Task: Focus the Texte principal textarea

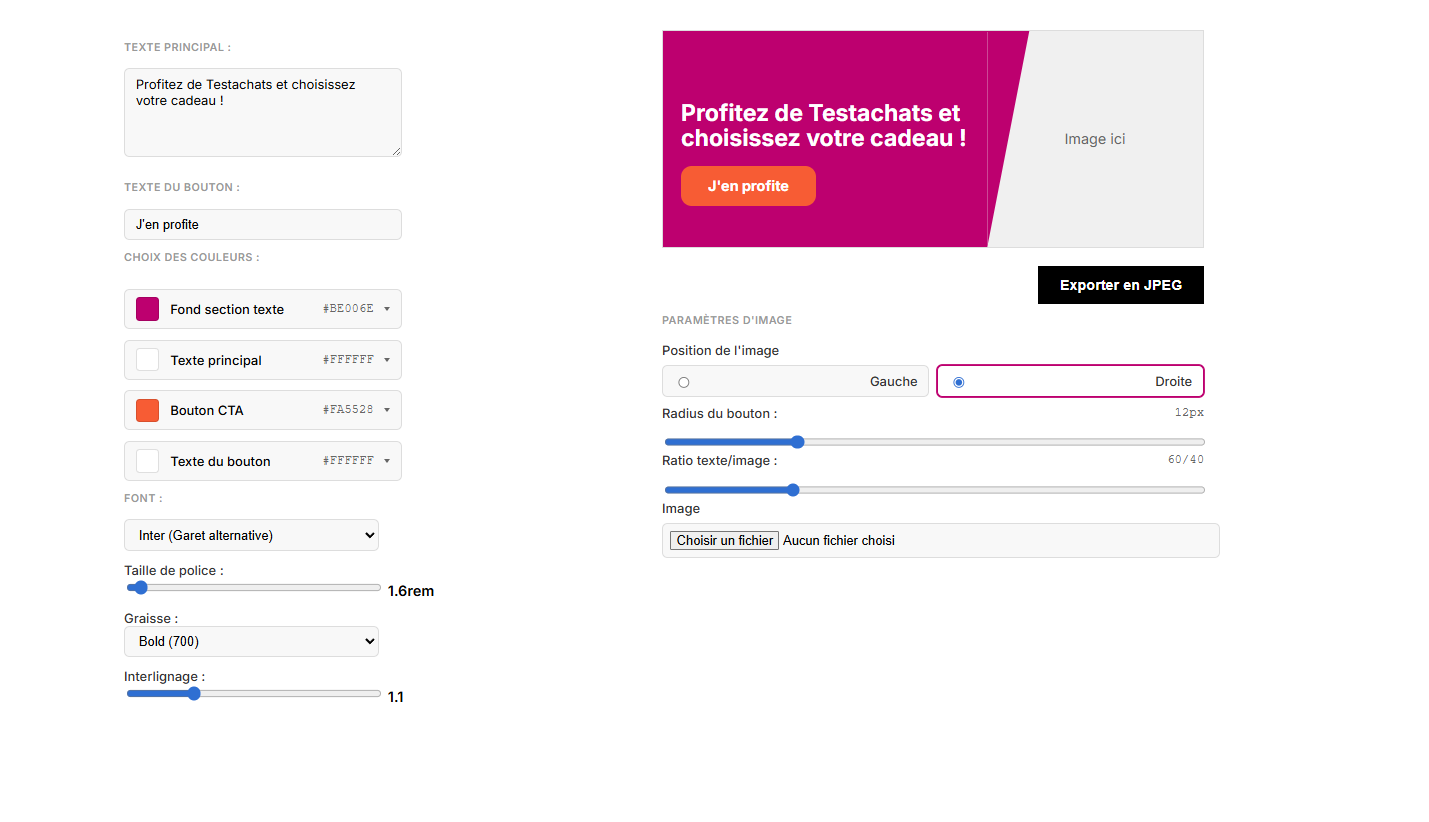Action: click(263, 112)
